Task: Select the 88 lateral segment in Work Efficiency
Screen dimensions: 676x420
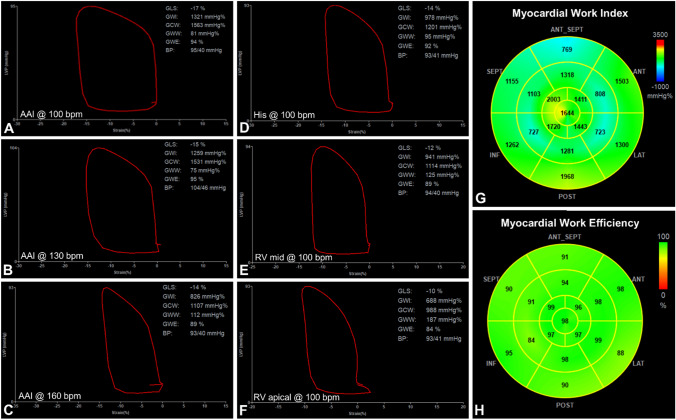Action: point(621,353)
